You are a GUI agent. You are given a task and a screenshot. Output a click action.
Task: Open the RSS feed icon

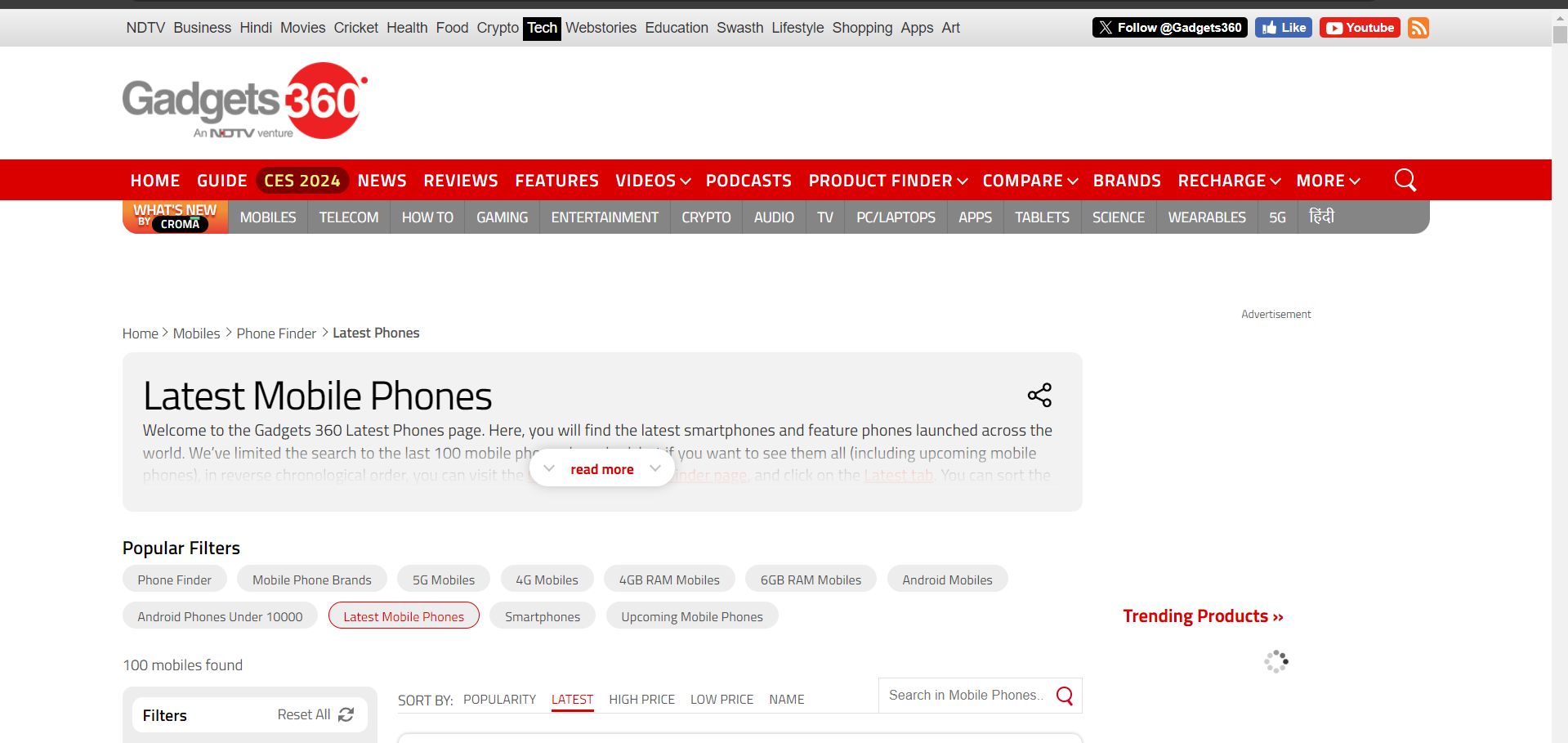point(1418,28)
